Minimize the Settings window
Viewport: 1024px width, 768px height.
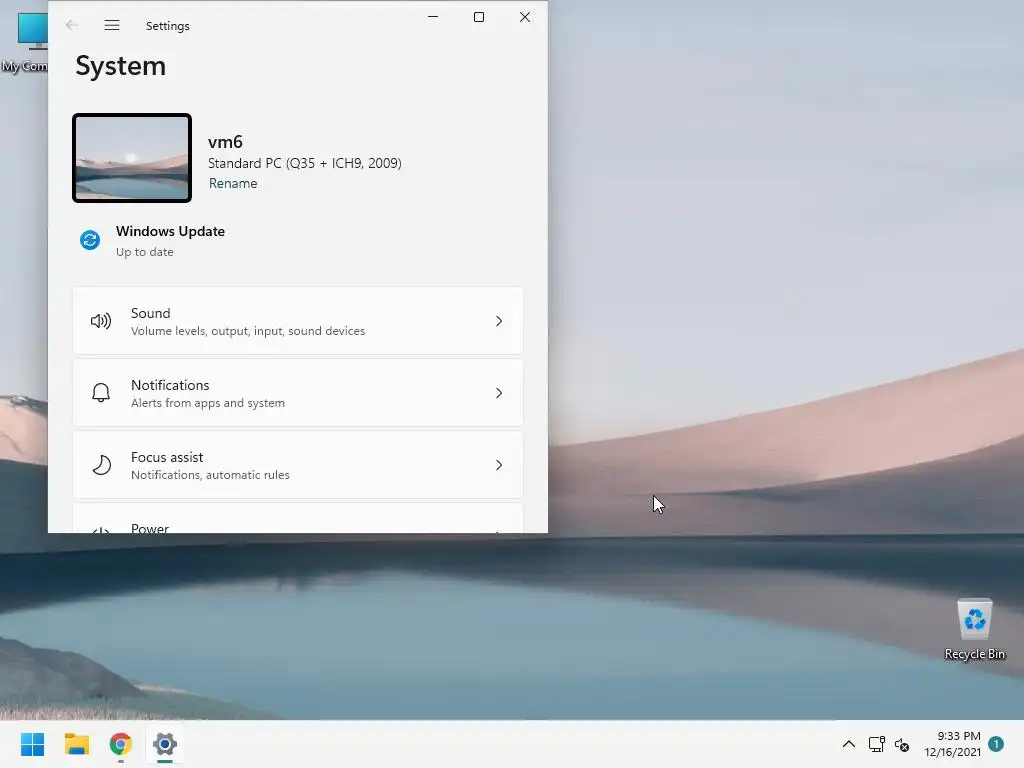pyautogui.click(x=433, y=17)
